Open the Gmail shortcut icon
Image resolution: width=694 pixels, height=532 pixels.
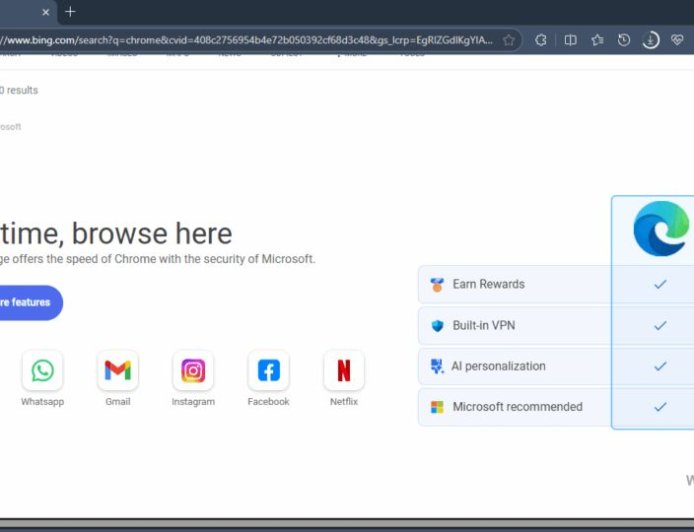pyautogui.click(x=118, y=370)
